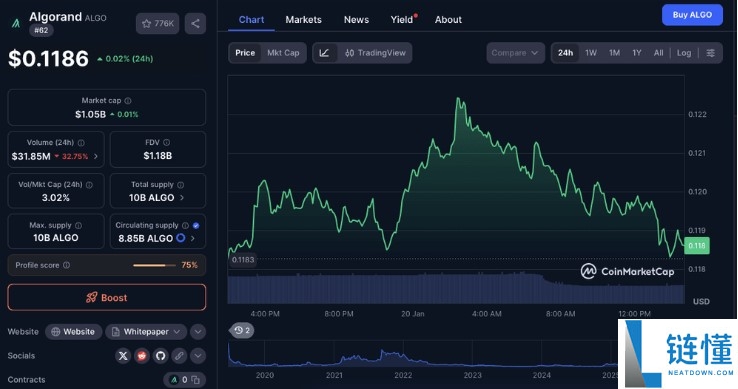Click the verified circulating supply badge
738x389 pixels.
pos(196,226)
